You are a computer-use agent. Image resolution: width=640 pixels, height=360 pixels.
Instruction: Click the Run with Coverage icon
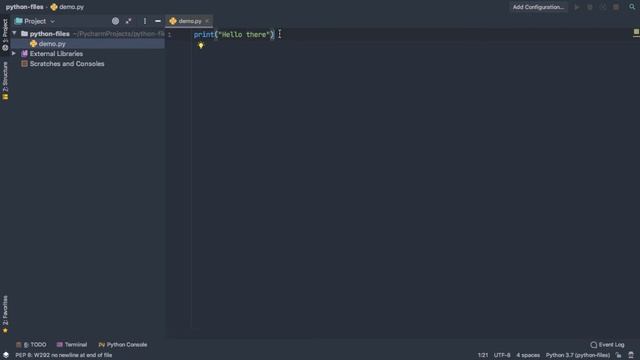click(603, 7)
